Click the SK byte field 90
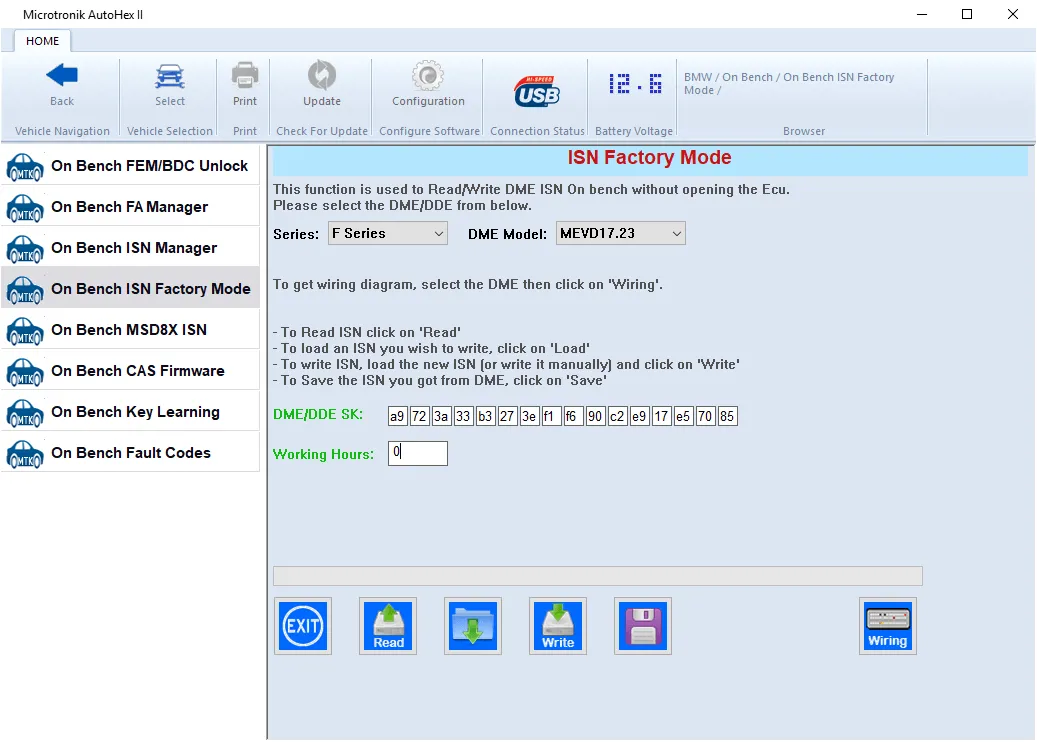The height and width of the screenshot is (742, 1037). click(x=595, y=416)
